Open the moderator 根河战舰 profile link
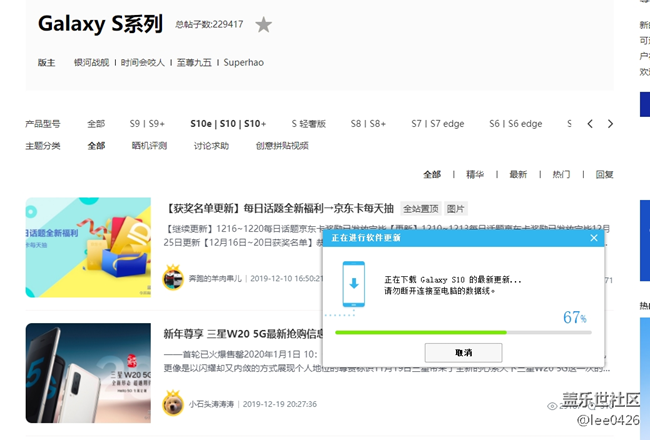 90,62
